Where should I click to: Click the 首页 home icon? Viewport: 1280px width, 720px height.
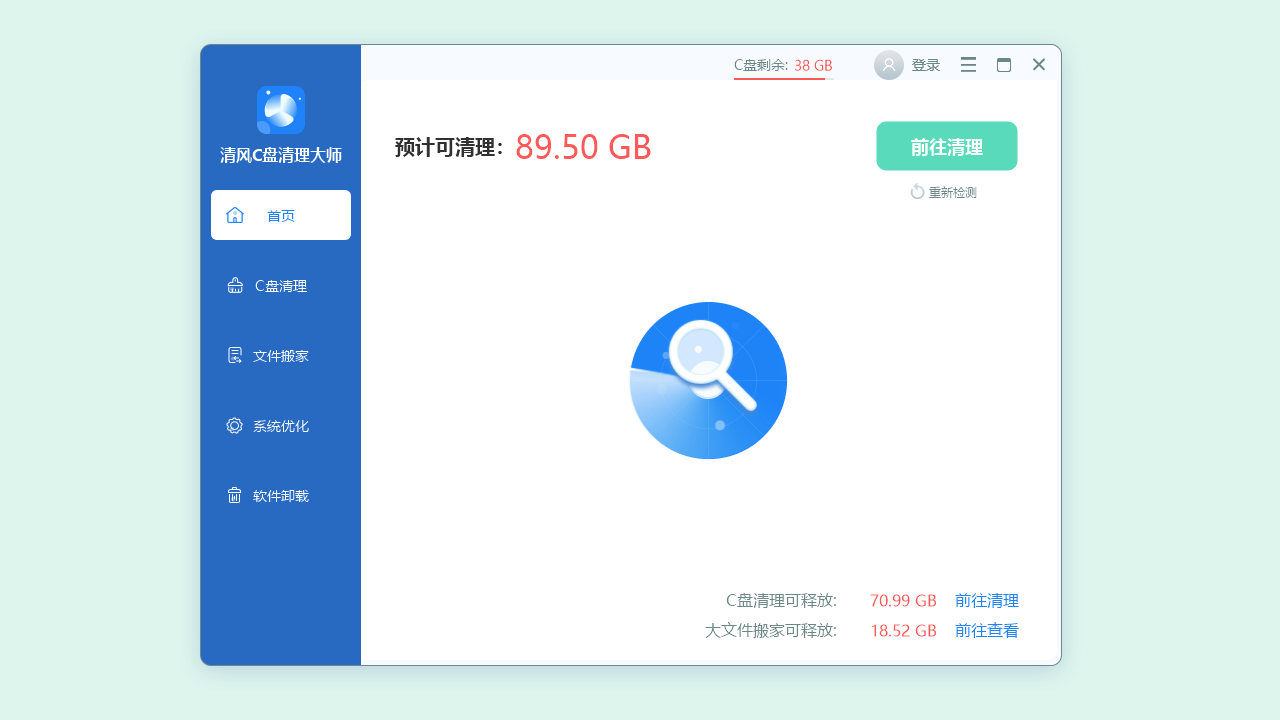point(235,214)
